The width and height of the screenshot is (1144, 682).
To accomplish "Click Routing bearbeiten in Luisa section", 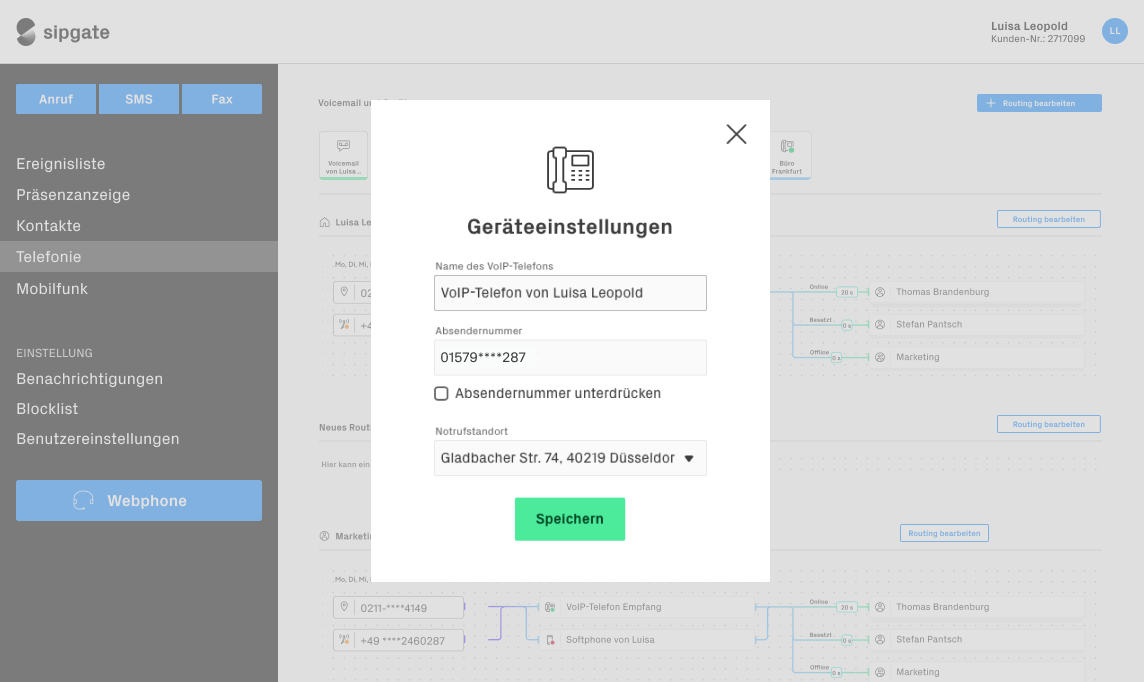I will (x=1048, y=219).
